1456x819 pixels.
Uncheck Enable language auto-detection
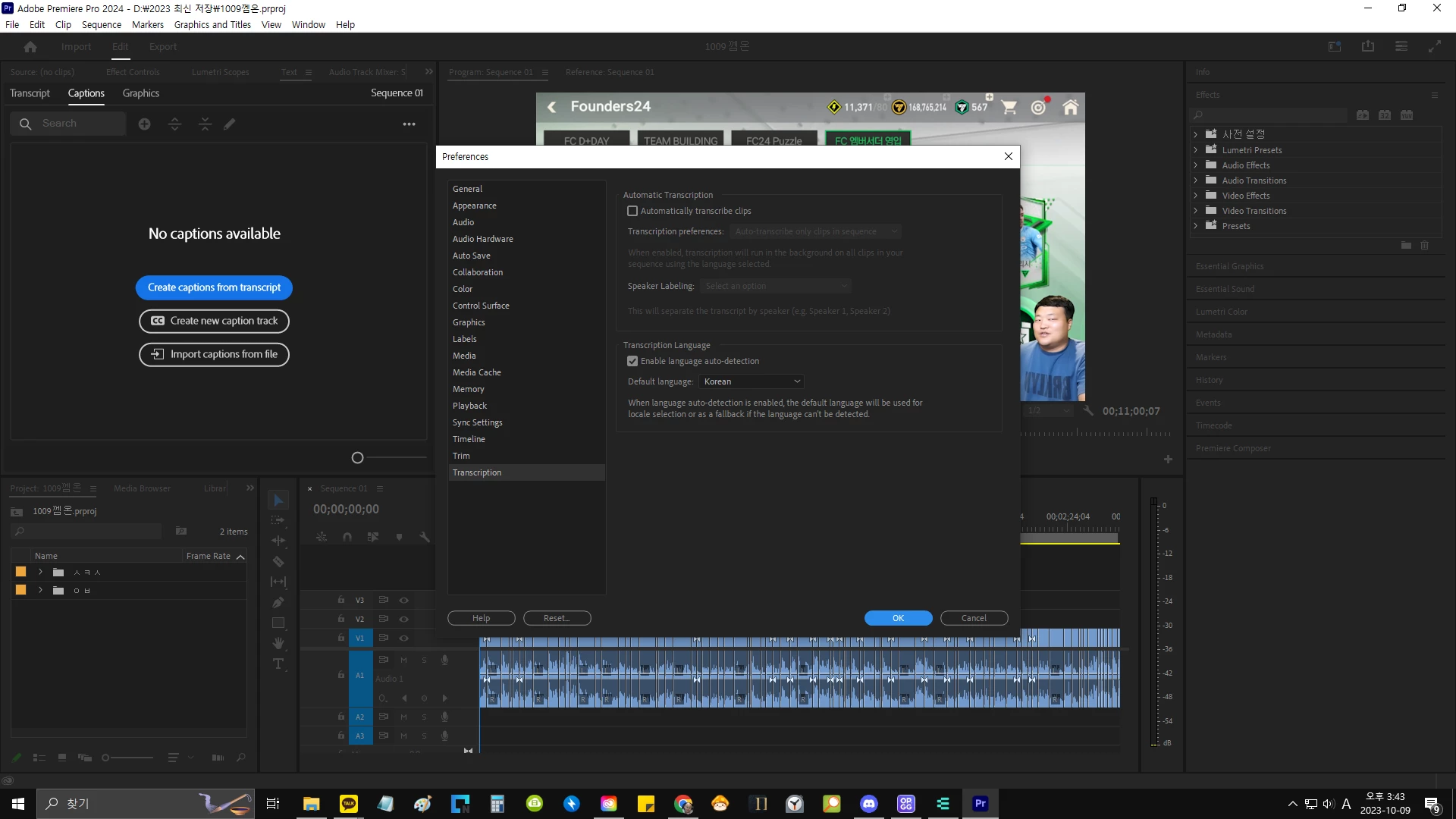click(632, 361)
